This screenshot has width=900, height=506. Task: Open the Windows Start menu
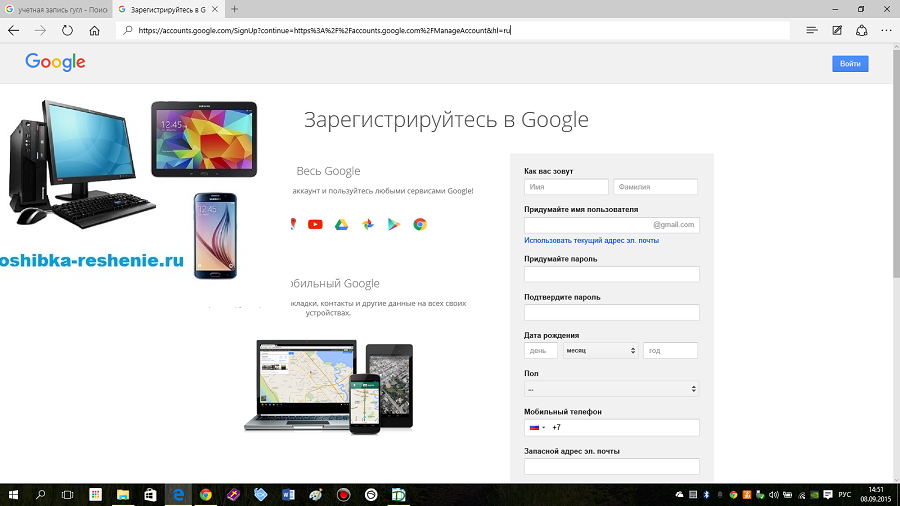(x=13, y=495)
